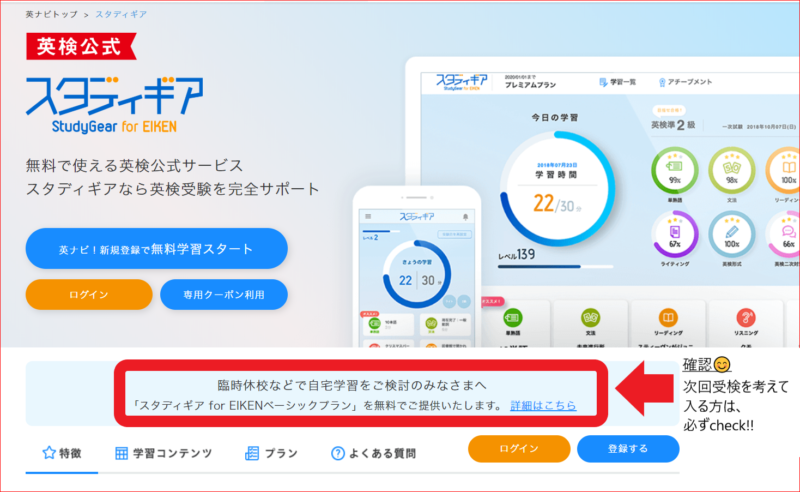Screen dimensions: 800x492
Task: Open the よくある質問 tab
Action: [x=373, y=453]
